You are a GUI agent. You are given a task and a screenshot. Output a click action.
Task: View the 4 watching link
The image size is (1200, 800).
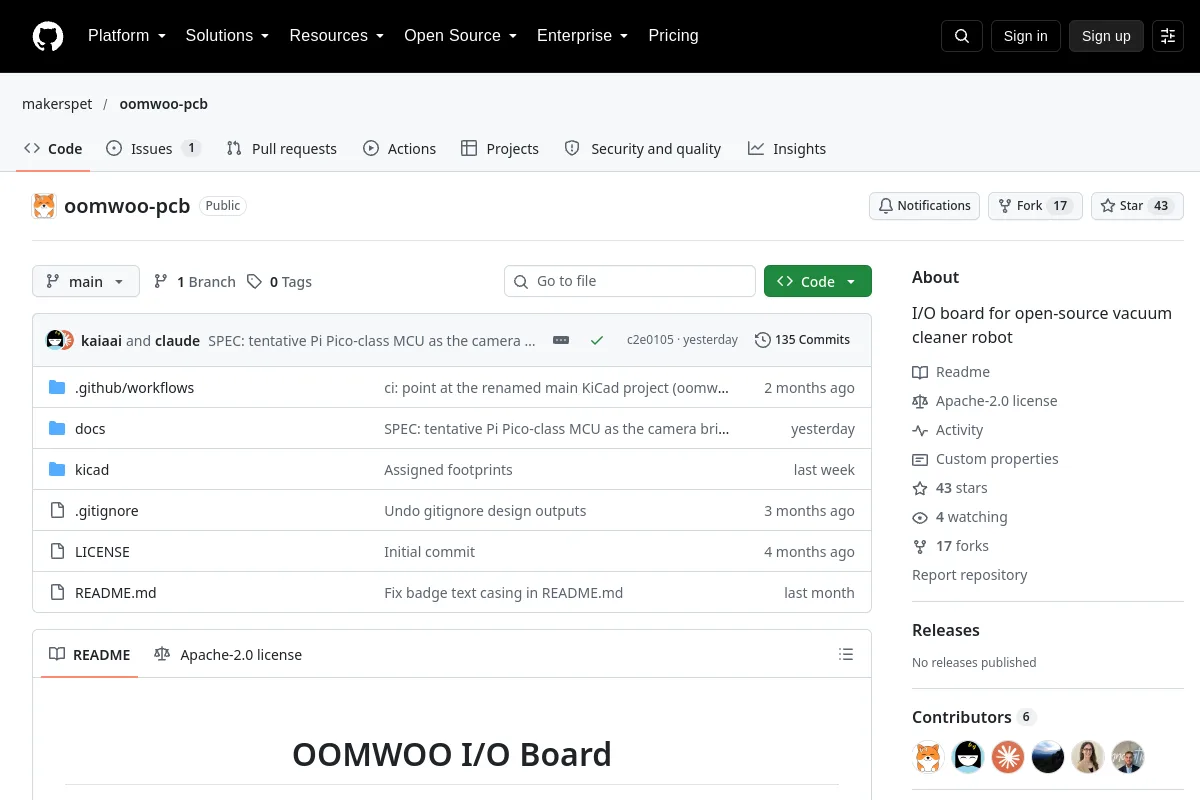[960, 517]
